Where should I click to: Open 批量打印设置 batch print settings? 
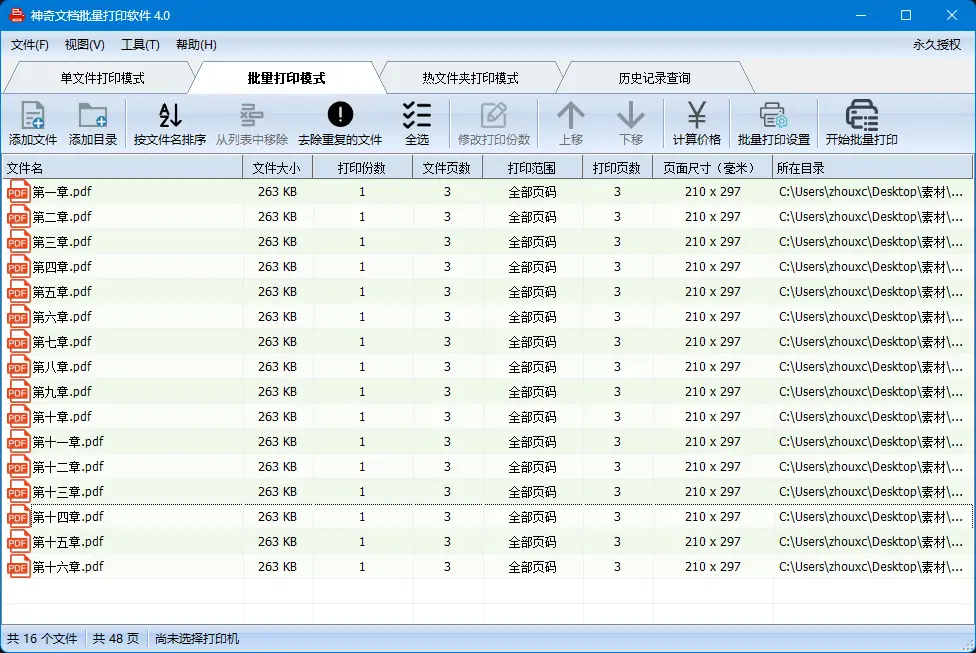coord(773,116)
